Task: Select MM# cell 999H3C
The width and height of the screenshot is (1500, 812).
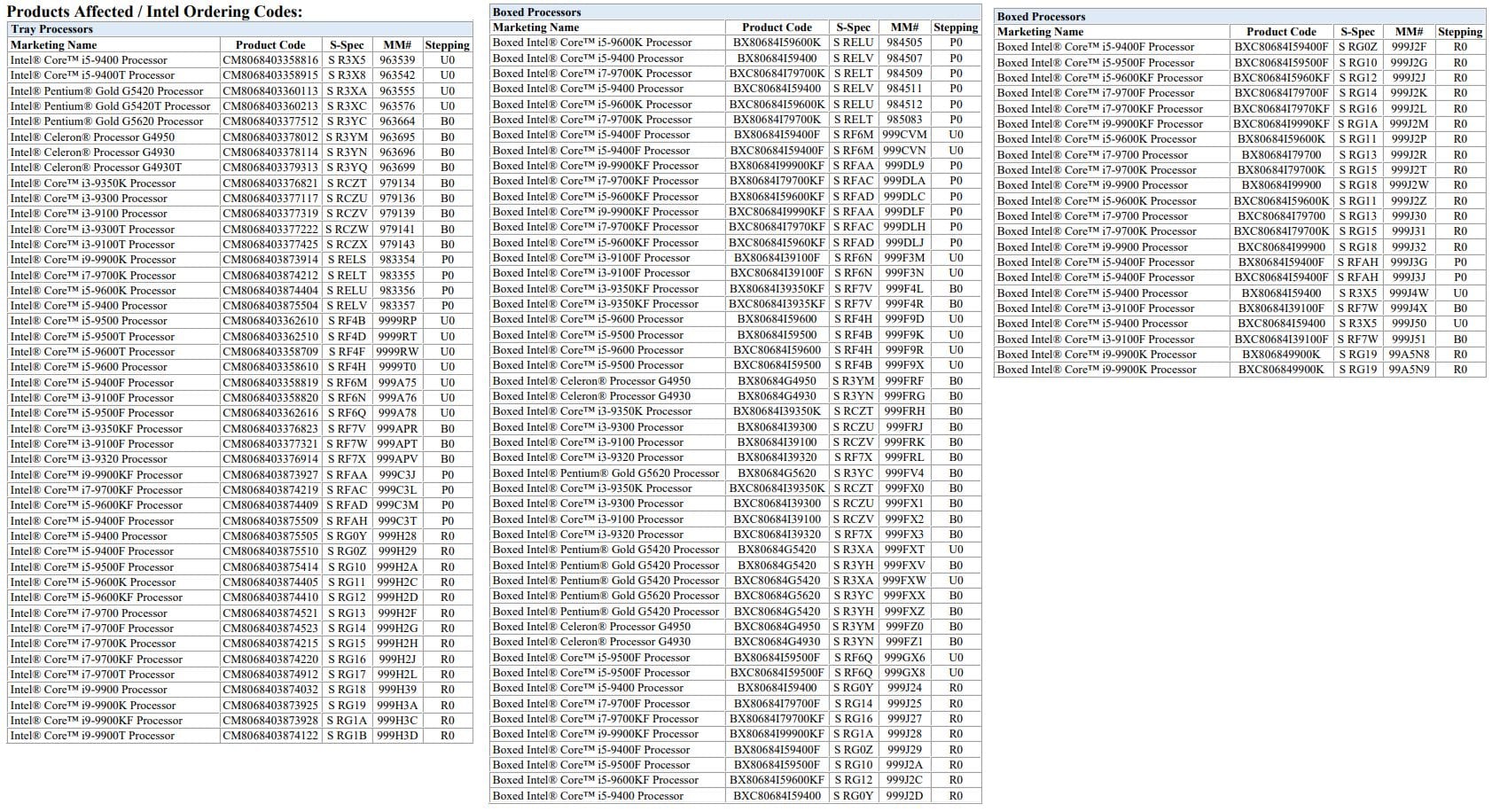Action: click(397, 721)
